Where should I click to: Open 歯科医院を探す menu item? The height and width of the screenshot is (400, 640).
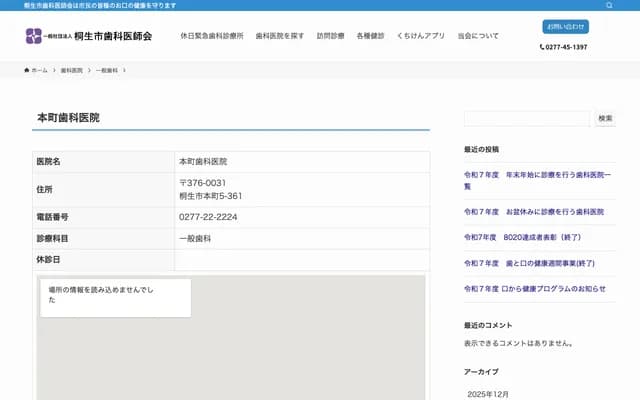pos(280,36)
